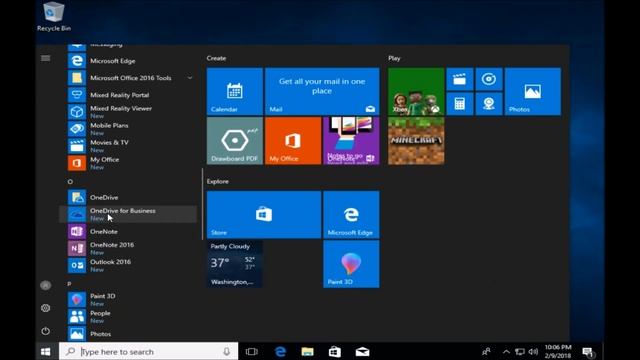Open the Xbox tile
The height and width of the screenshot is (360, 640).
tap(416, 91)
